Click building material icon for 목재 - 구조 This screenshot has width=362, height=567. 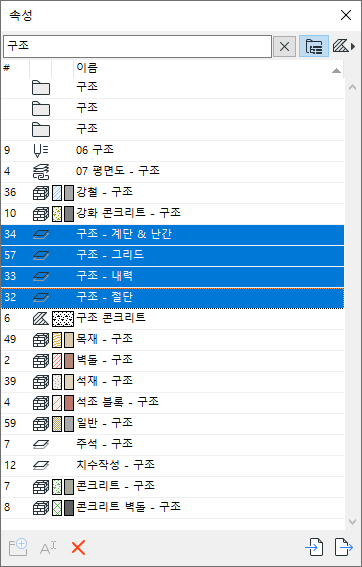tap(41, 340)
